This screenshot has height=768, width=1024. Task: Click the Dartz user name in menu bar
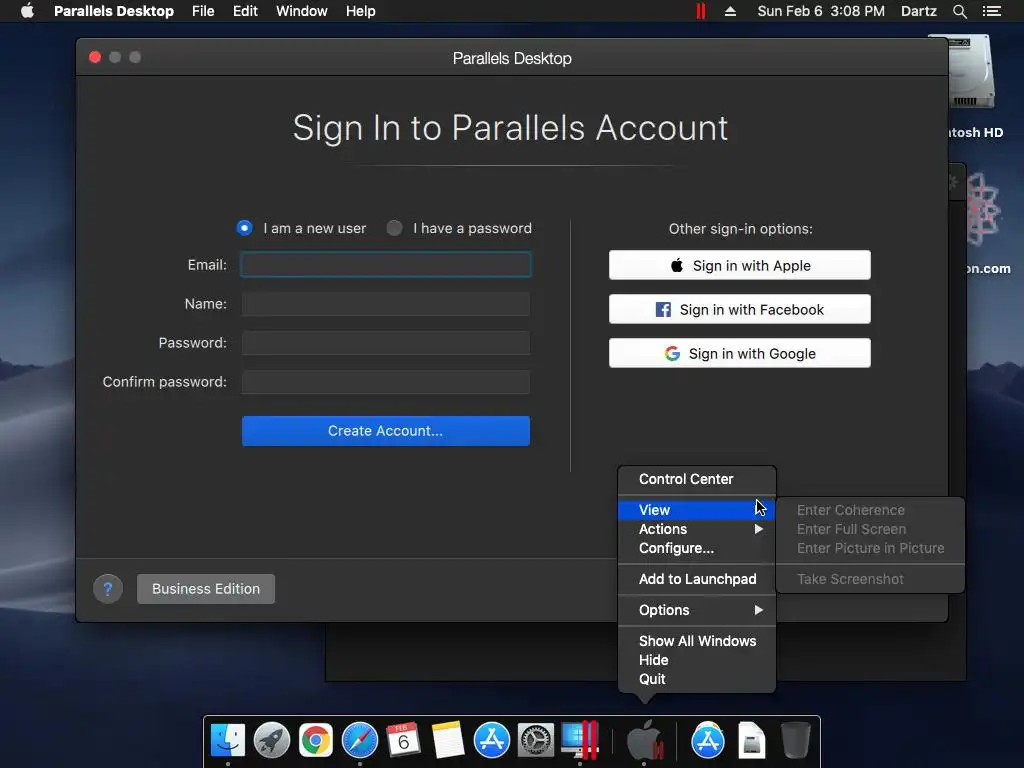(x=918, y=11)
